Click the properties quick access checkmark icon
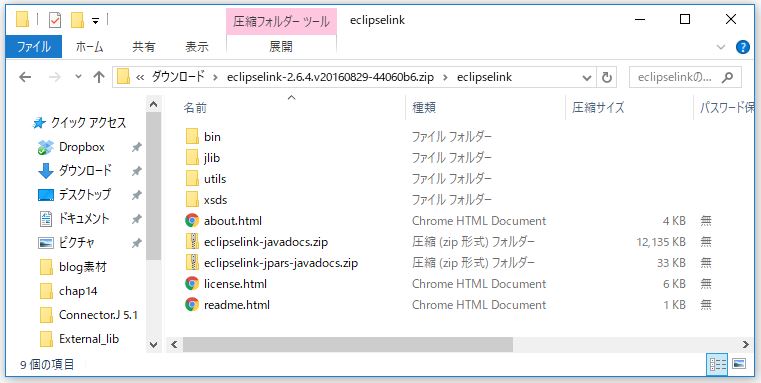Image resolution: width=761 pixels, height=383 pixels. 55,20
